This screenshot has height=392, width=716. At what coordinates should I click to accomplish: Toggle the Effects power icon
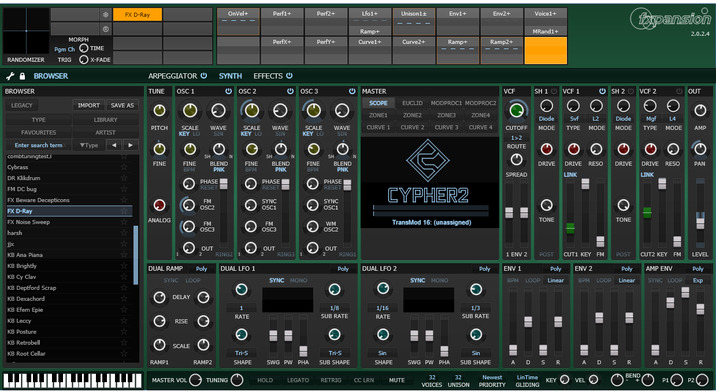[x=289, y=76]
